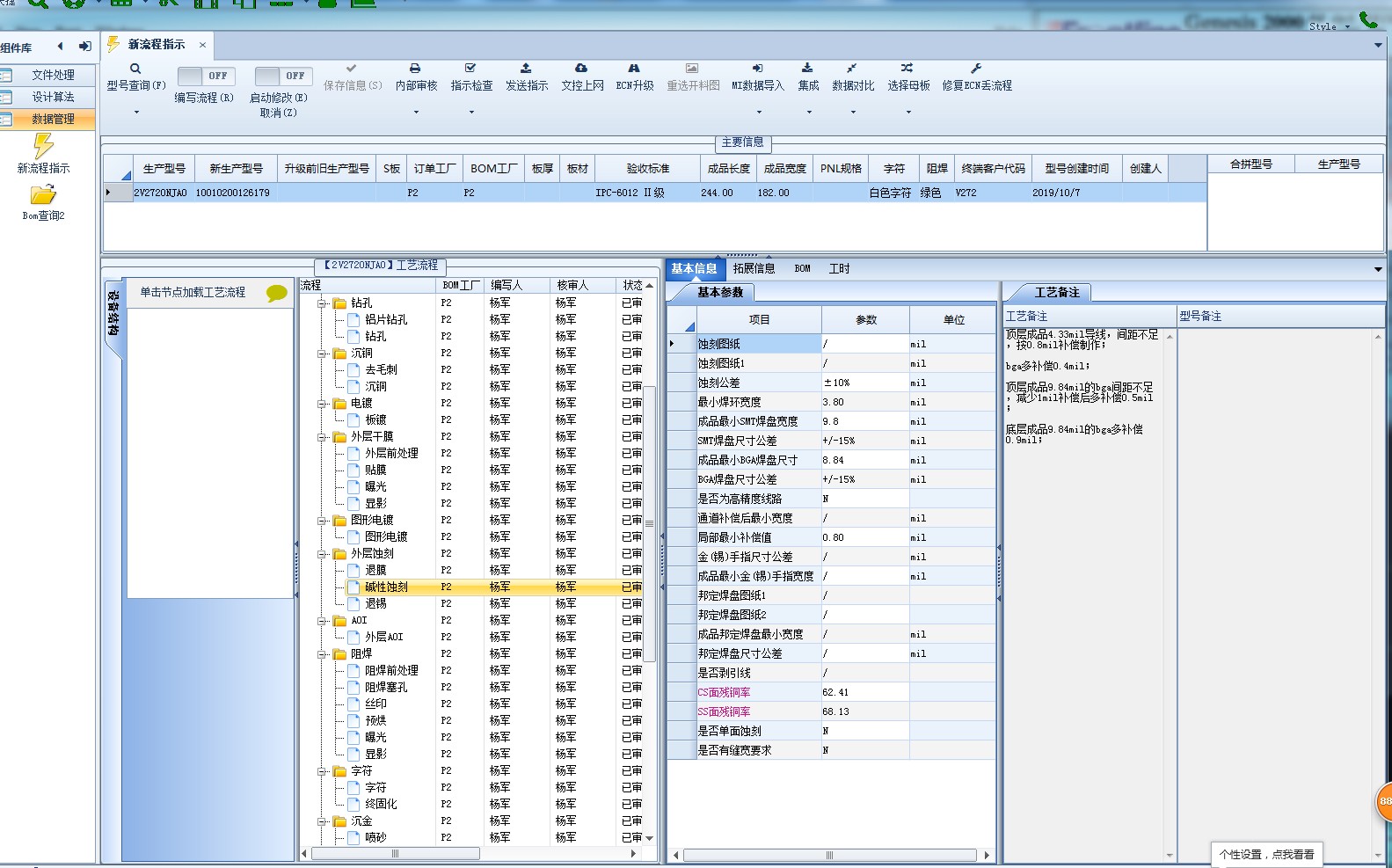Image resolution: width=1392 pixels, height=868 pixels.
Task: Open dropdown arrow under 数据对比
Action: tap(853, 113)
